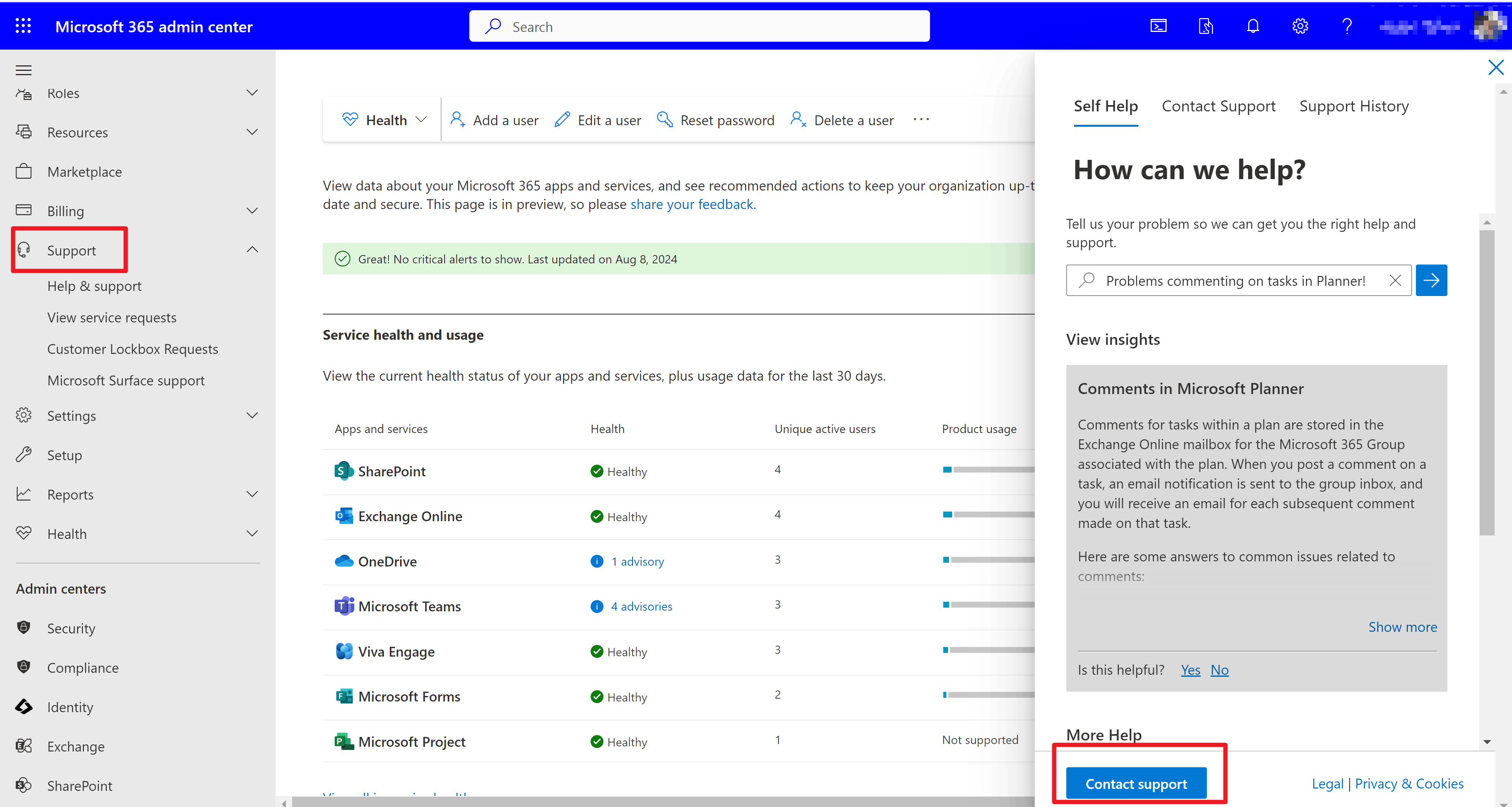
Task: Click the top Search input field
Action: coord(699,26)
